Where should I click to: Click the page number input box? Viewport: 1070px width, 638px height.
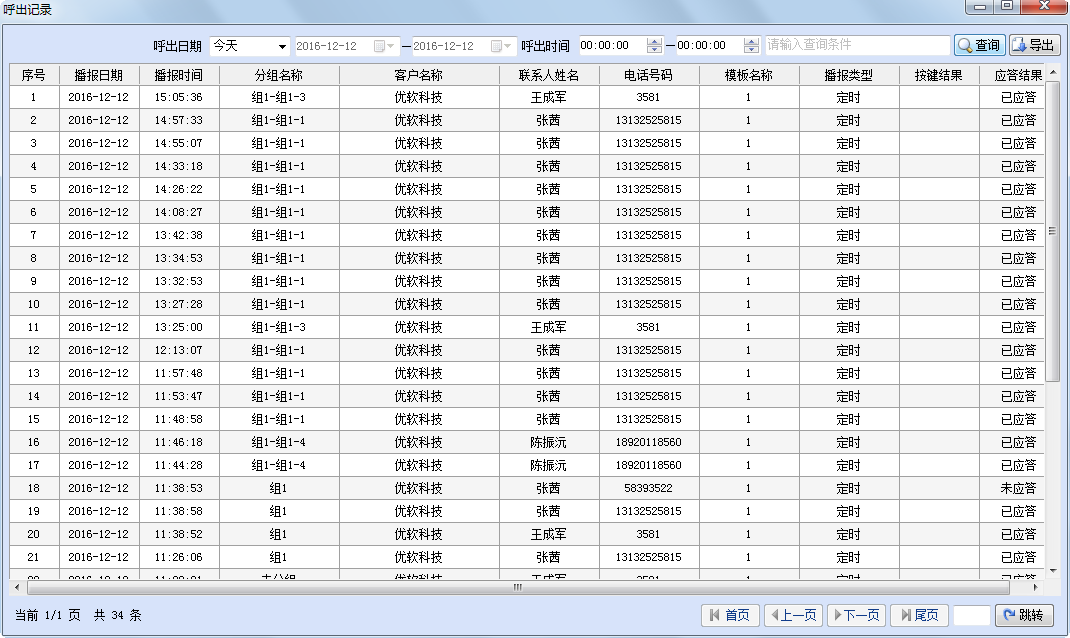coord(971,615)
